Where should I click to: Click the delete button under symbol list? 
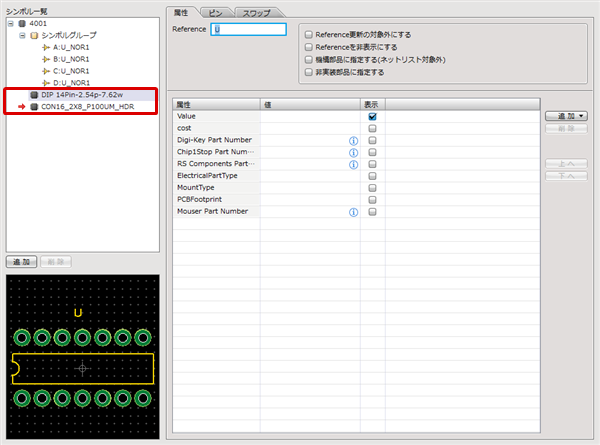56,262
